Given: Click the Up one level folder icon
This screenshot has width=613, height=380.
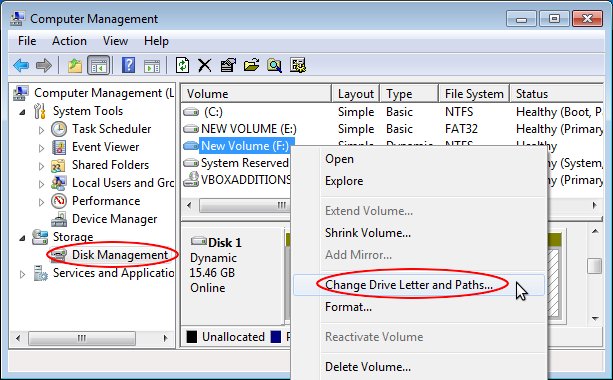Looking at the screenshot, I should 74,65.
